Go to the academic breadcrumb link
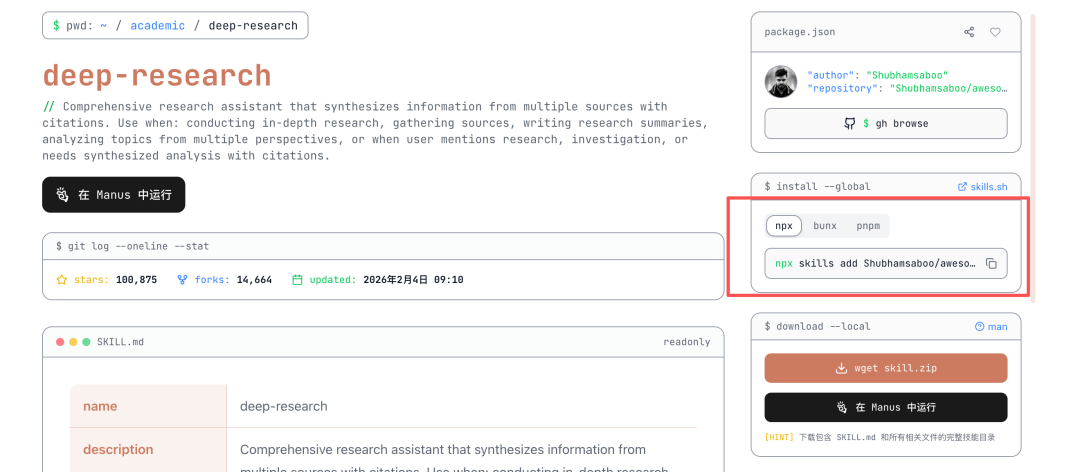This screenshot has width=1080, height=472. click(x=157, y=25)
